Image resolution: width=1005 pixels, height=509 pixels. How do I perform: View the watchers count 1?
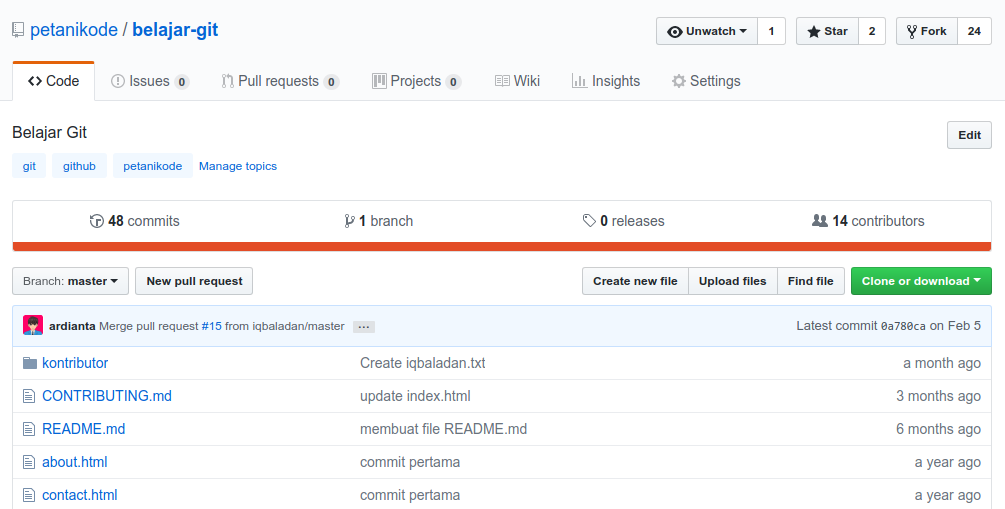(x=772, y=31)
